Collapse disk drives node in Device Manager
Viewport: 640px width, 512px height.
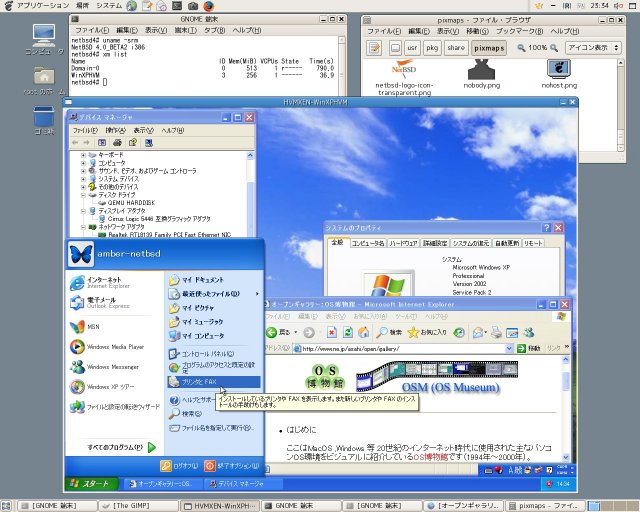pyautogui.click(x=83, y=195)
